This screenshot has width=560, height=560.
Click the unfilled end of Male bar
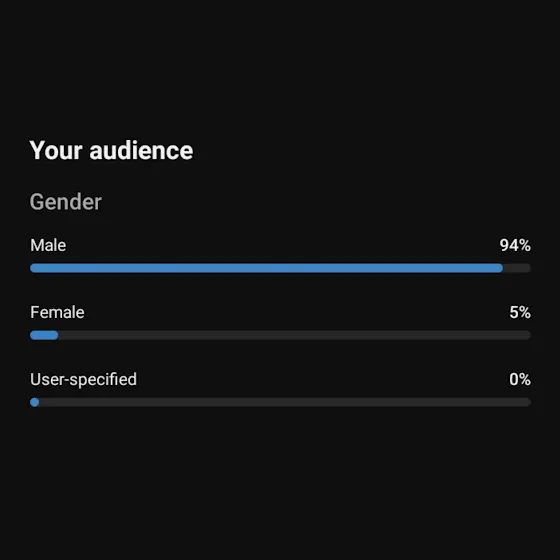517,268
